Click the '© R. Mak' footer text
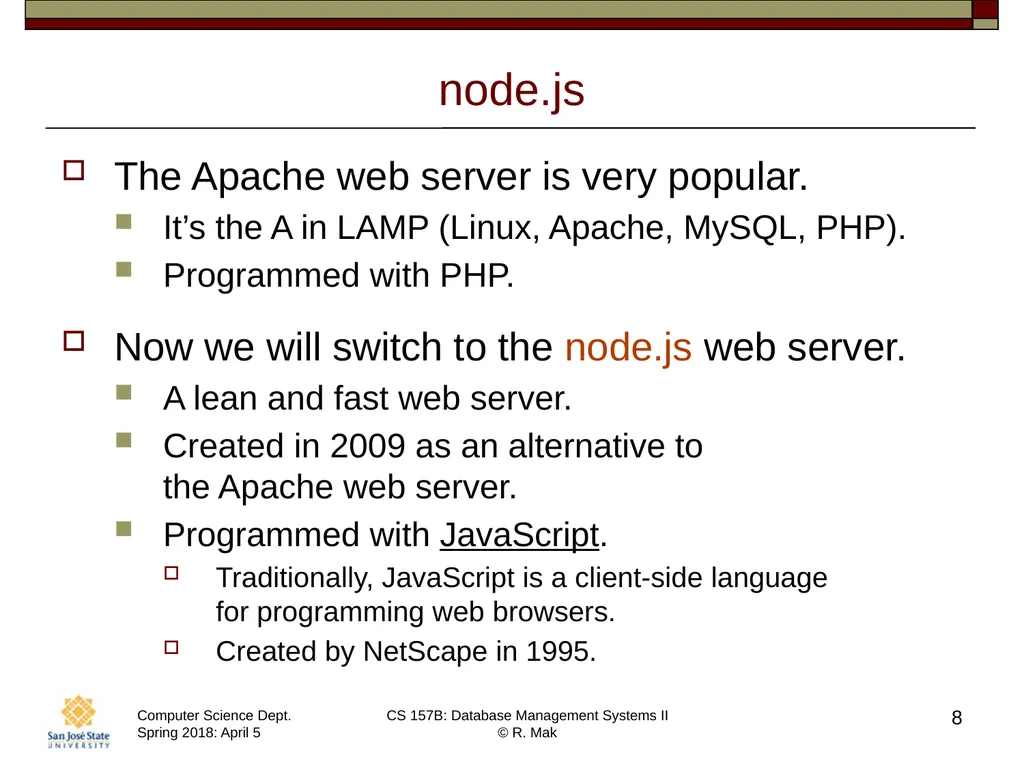 click(527, 733)
